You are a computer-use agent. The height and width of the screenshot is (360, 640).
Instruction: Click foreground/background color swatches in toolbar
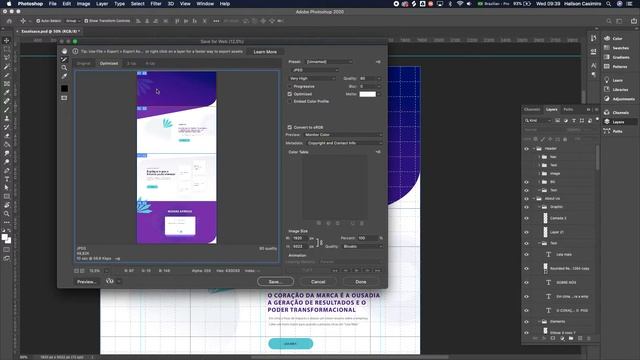tap(6, 238)
